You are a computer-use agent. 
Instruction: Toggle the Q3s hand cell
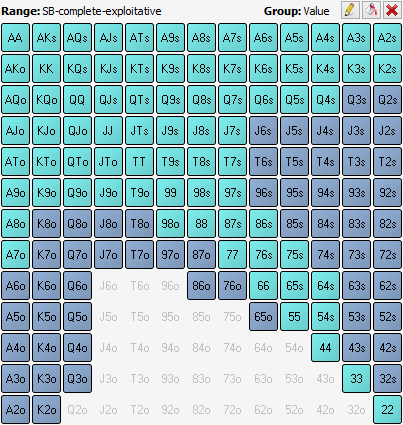(x=356, y=100)
